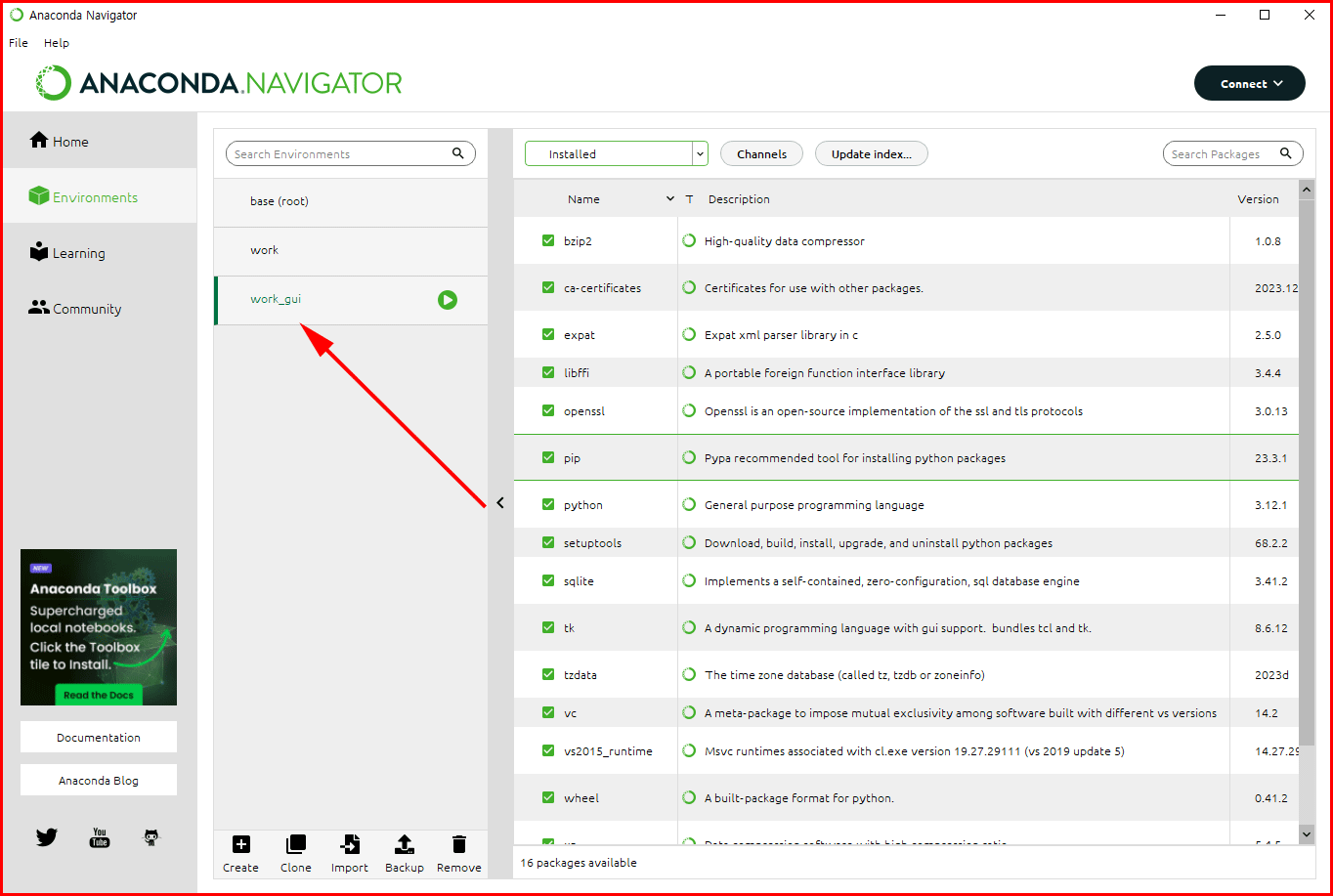Image resolution: width=1333 pixels, height=896 pixels.
Task: Toggle the pip package checkbox
Action: point(548,457)
